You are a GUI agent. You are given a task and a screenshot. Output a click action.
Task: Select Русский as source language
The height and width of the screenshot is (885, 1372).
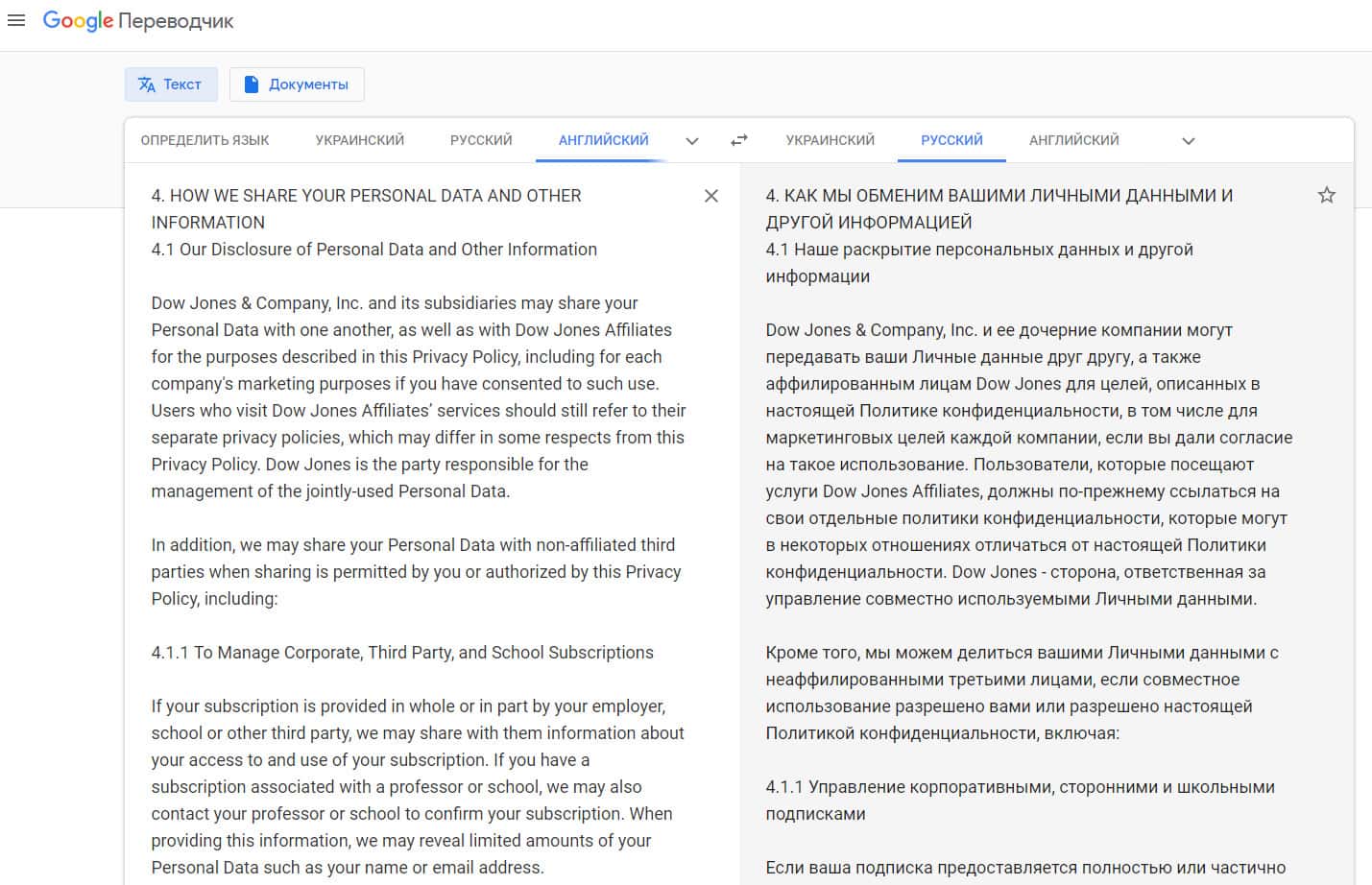point(481,140)
